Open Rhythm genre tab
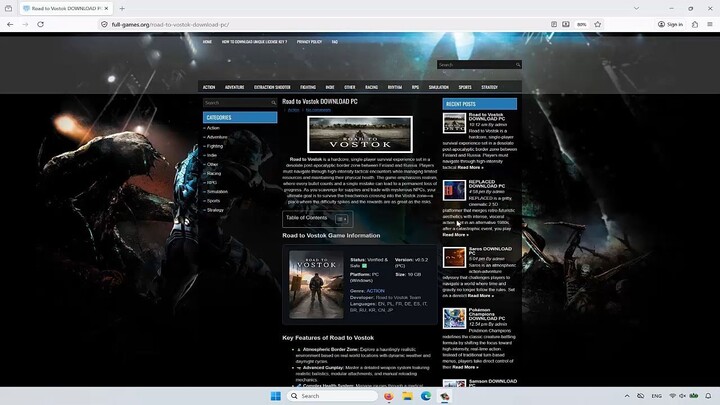Image resolution: width=720 pixels, height=405 pixels. [x=395, y=87]
